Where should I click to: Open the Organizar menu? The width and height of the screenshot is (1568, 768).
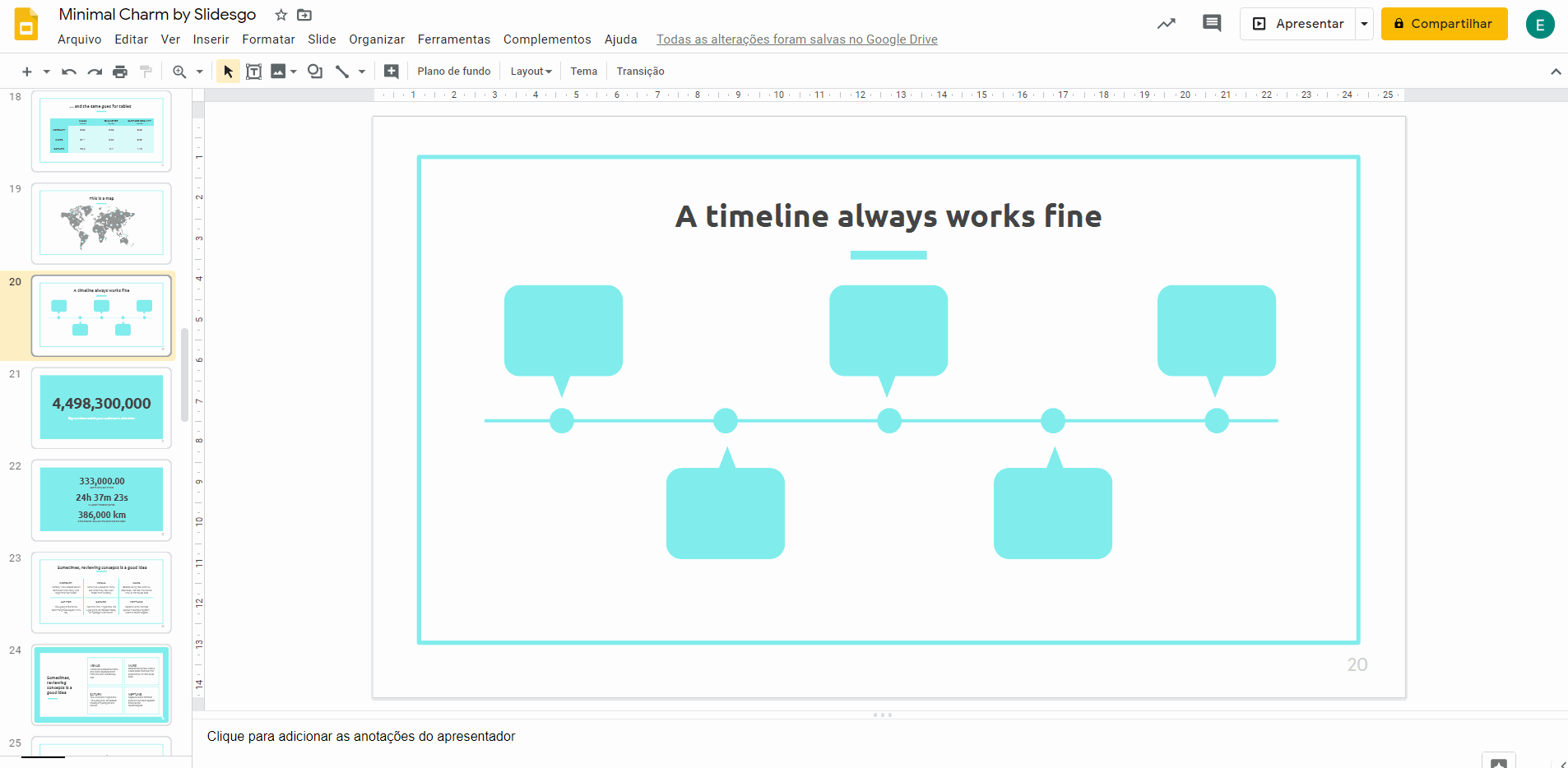377,39
